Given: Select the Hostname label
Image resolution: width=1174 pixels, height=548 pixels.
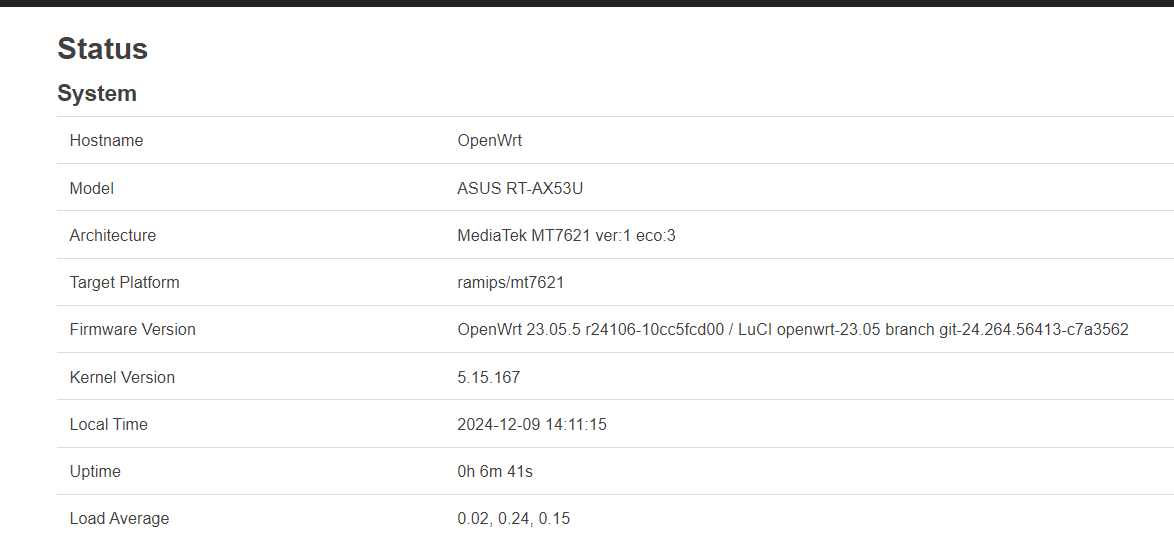Looking at the screenshot, I should pyautogui.click(x=106, y=141).
